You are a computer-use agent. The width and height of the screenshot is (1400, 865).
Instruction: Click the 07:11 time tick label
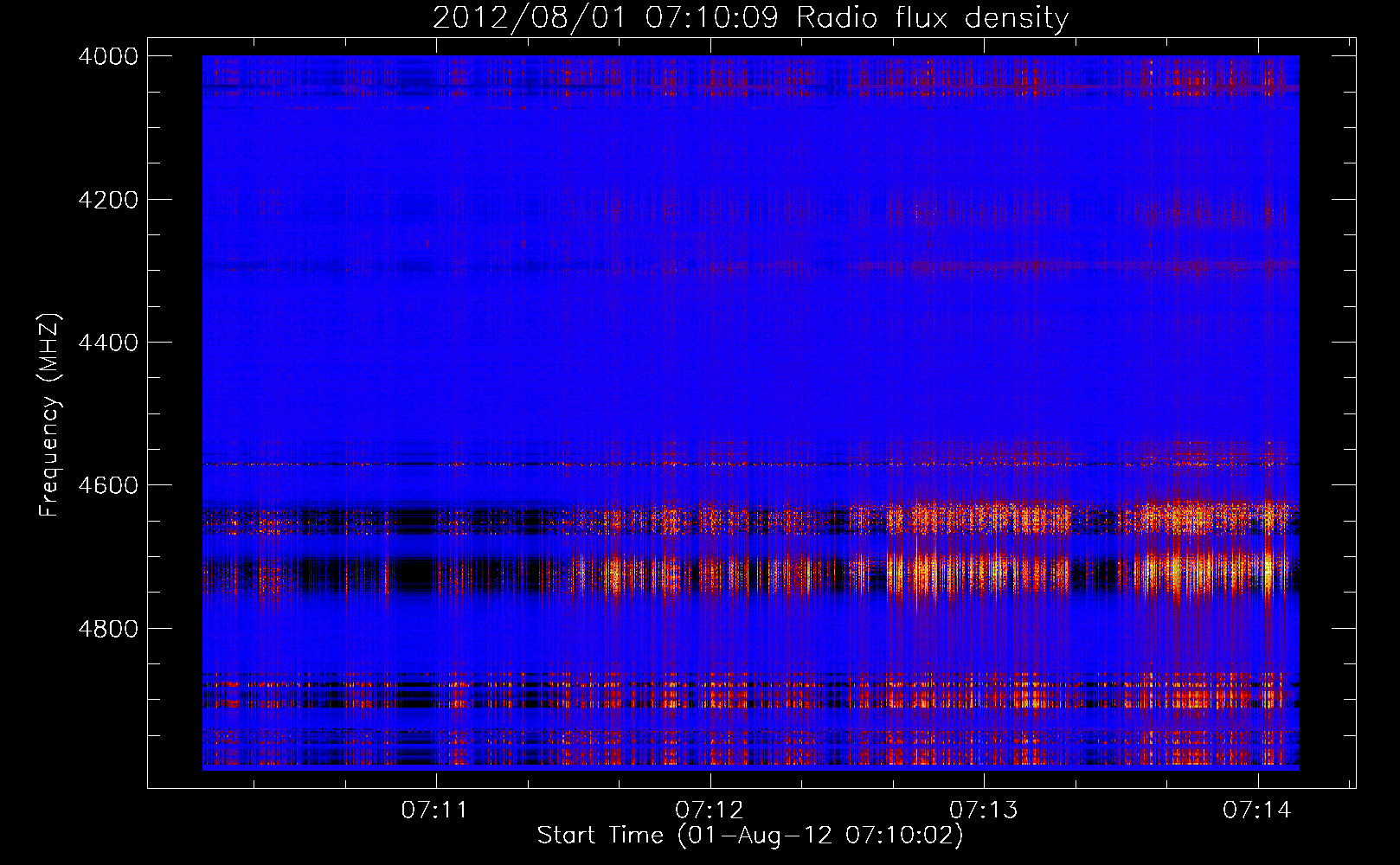point(434,810)
